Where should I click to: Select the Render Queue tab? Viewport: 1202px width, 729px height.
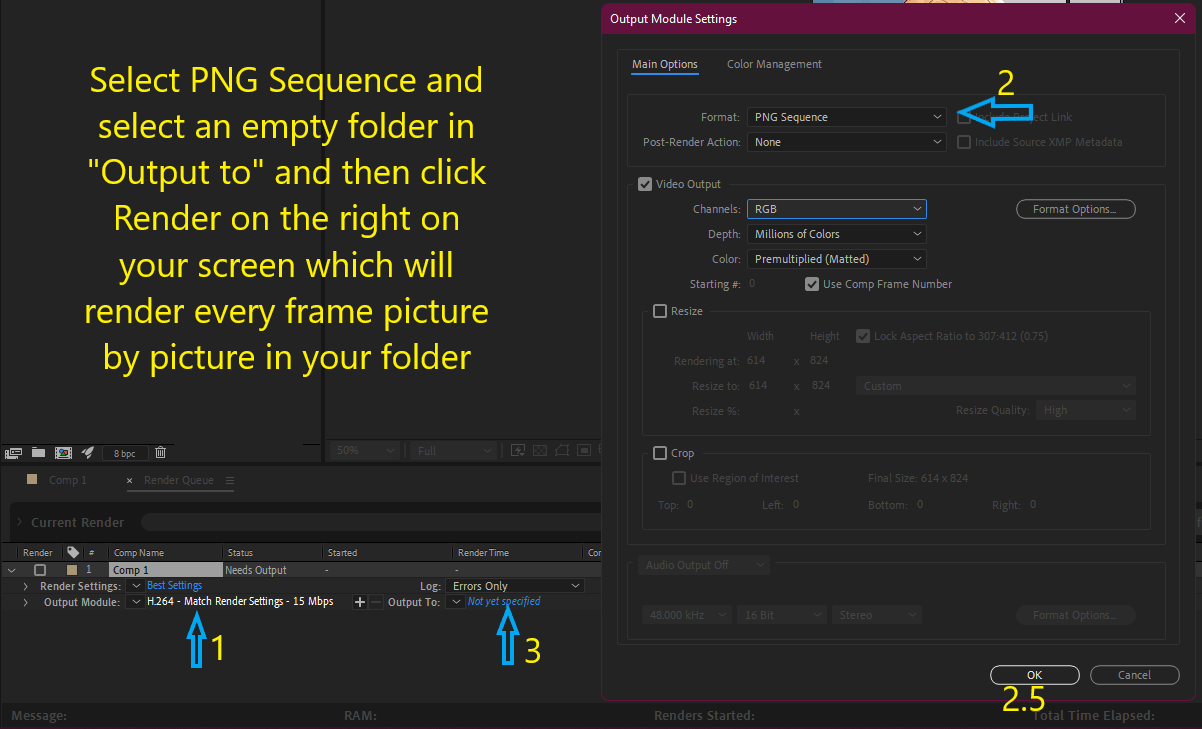(179, 480)
